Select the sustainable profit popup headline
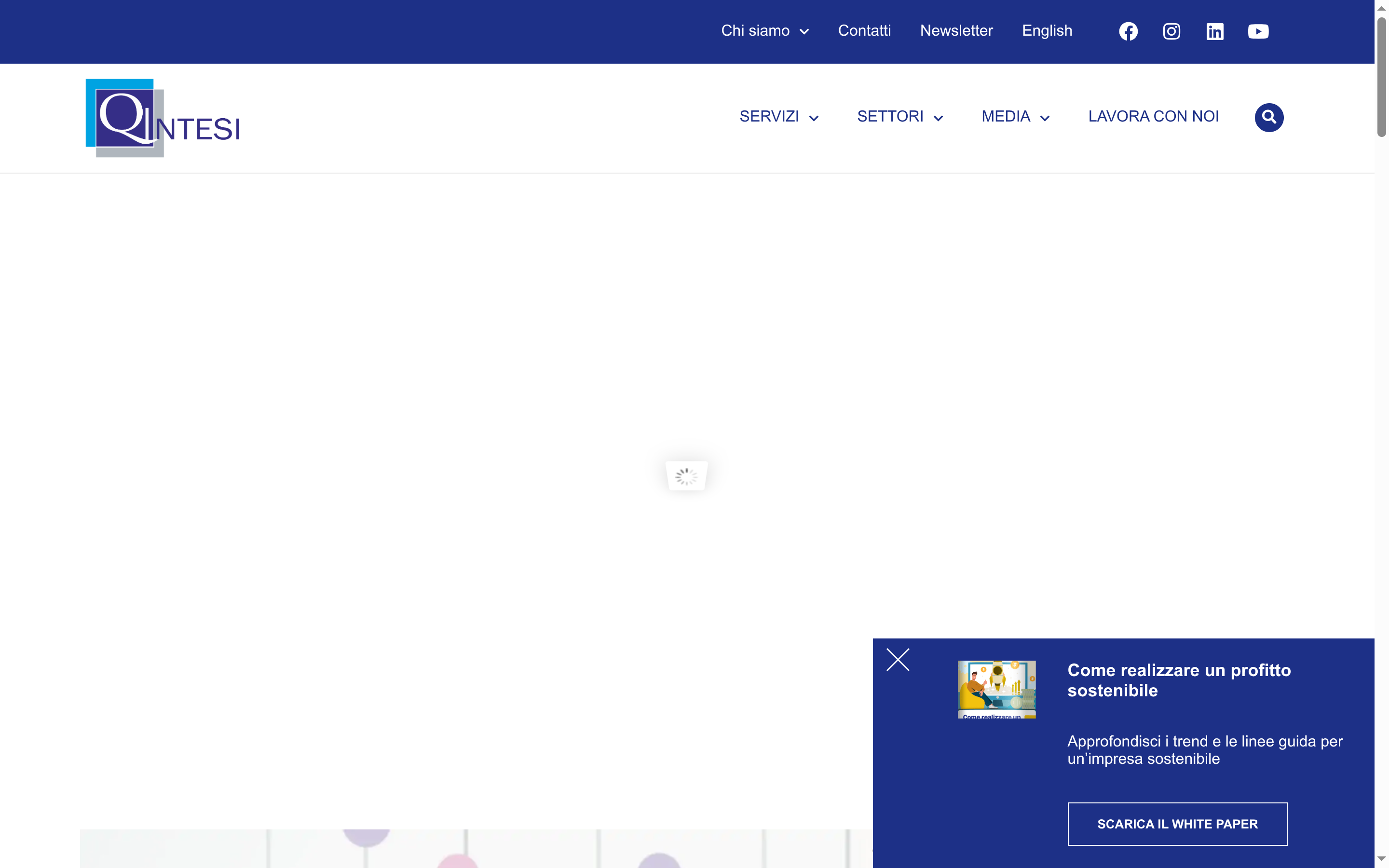The image size is (1389, 868). 1179,680
